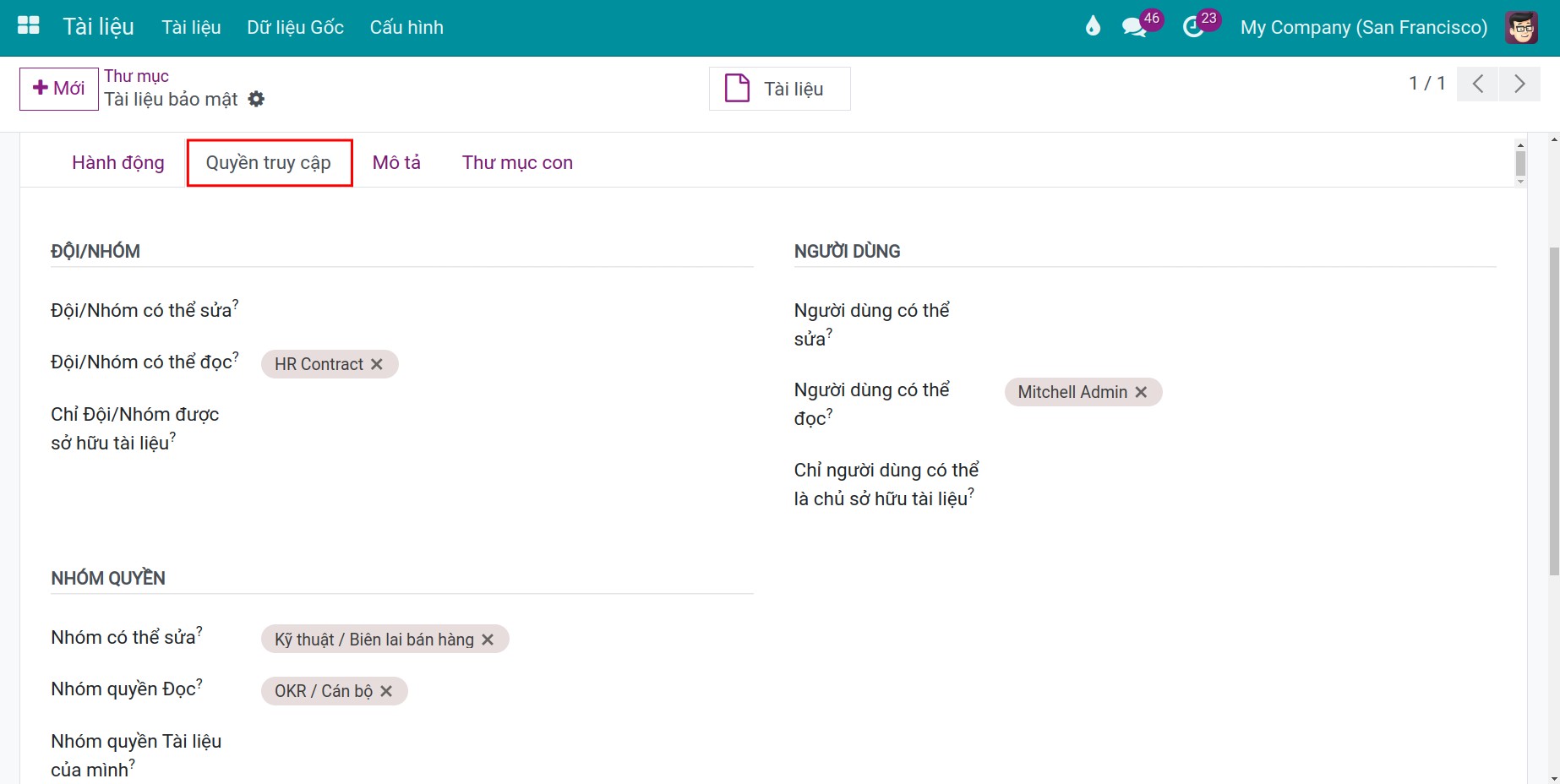Select the Quyền truy cập tab

269,162
